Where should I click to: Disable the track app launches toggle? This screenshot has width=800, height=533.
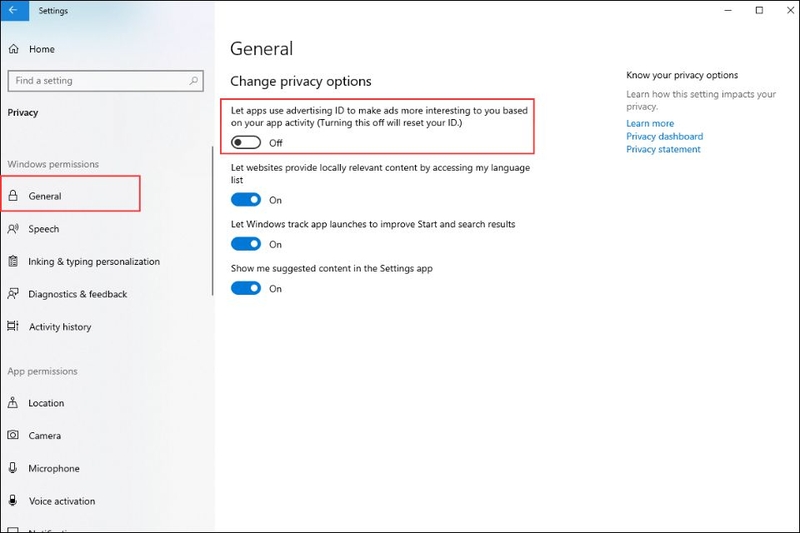(246, 244)
